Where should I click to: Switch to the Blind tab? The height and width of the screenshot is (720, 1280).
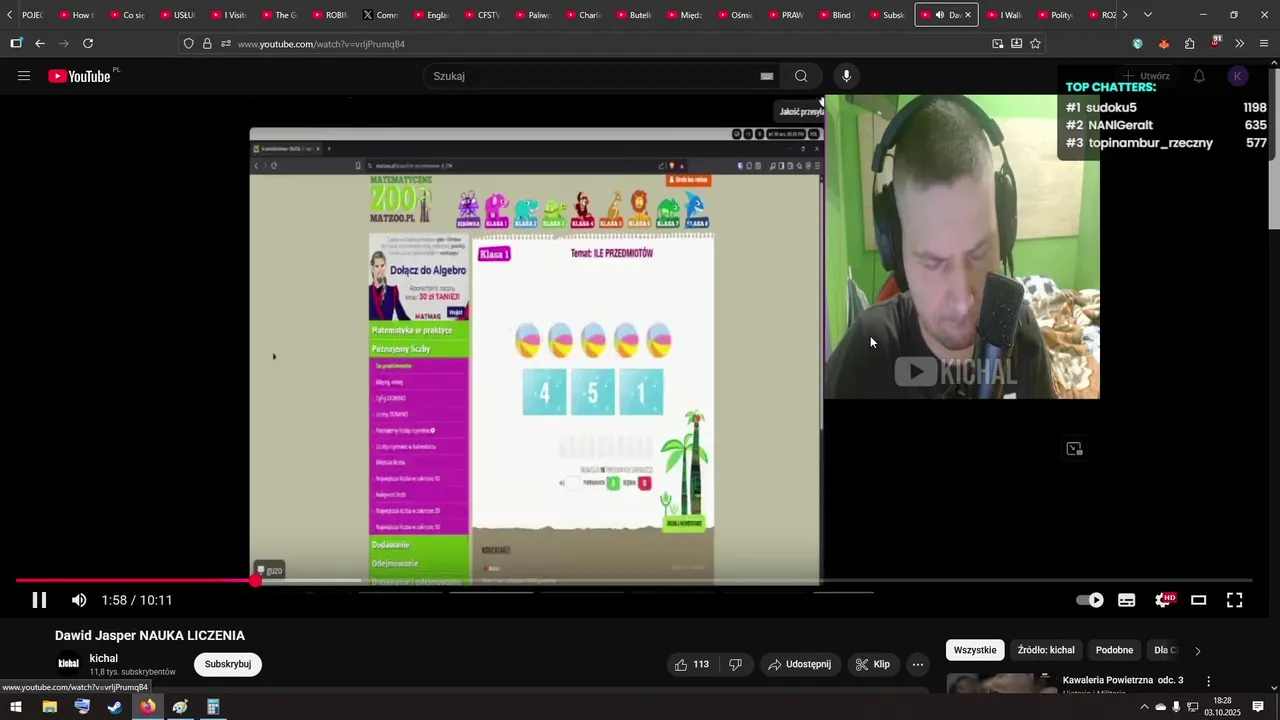click(836, 15)
